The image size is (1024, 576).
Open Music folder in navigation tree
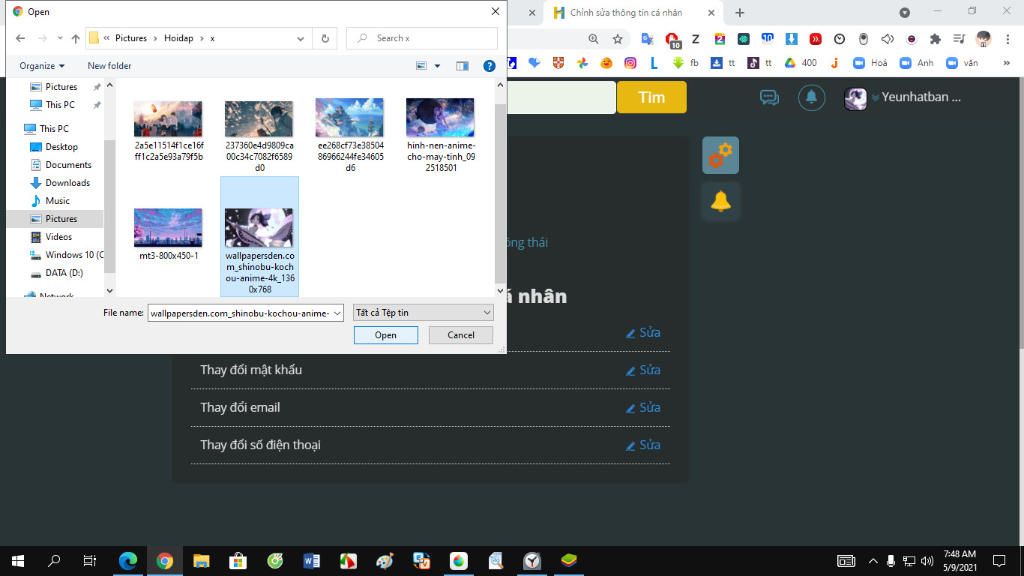[57, 200]
